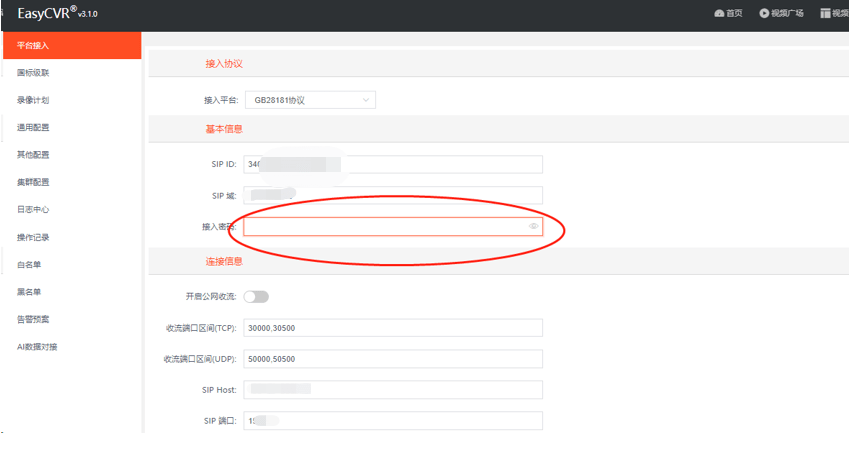Open 国标级联 from the sidebar
This screenshot has height=452, width=853.
[34, 73]
